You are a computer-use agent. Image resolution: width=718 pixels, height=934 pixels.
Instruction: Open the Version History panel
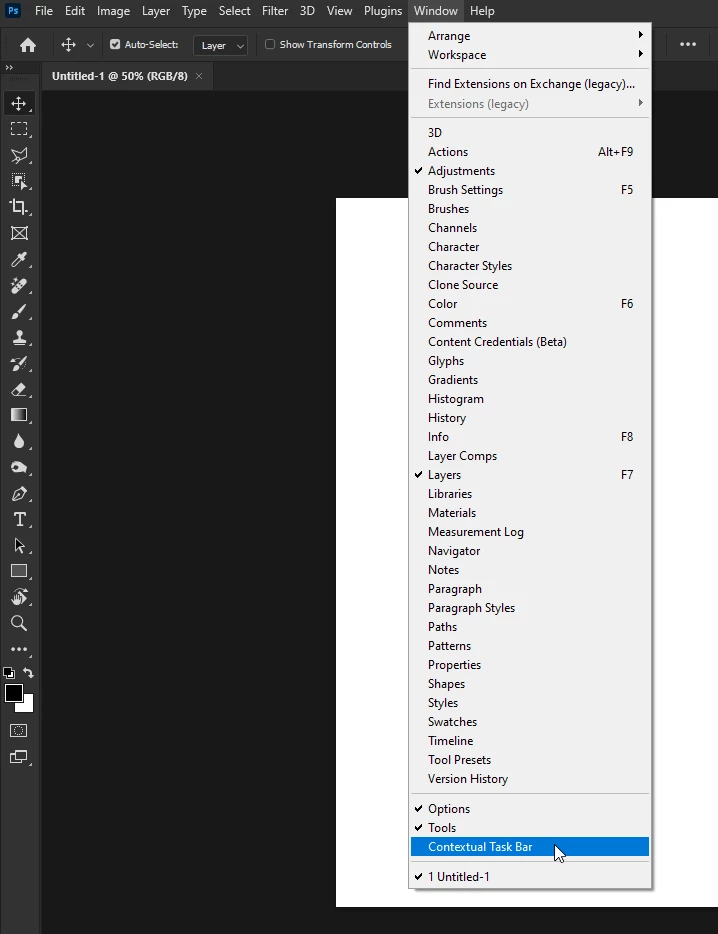530,779
